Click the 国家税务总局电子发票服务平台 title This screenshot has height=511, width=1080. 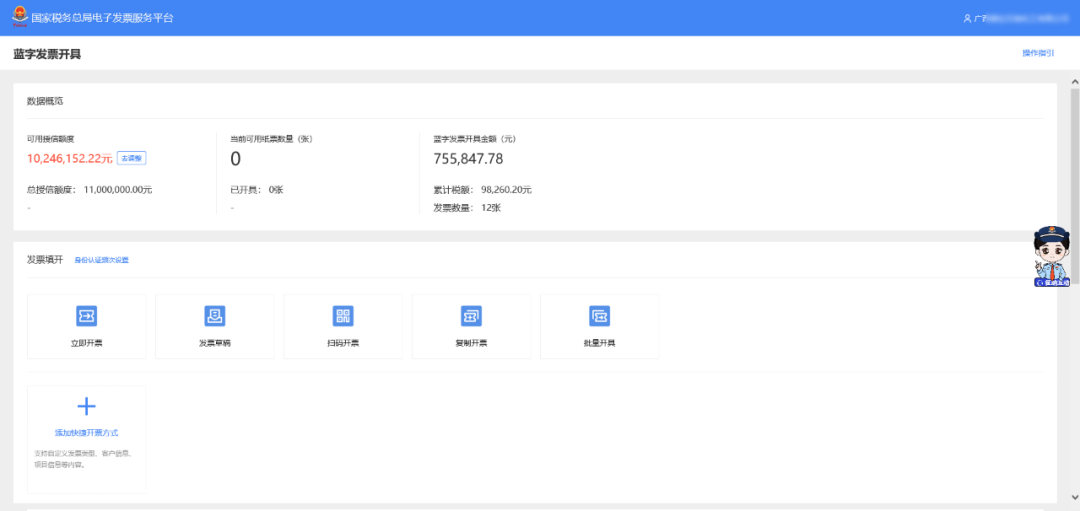point(103,18)
